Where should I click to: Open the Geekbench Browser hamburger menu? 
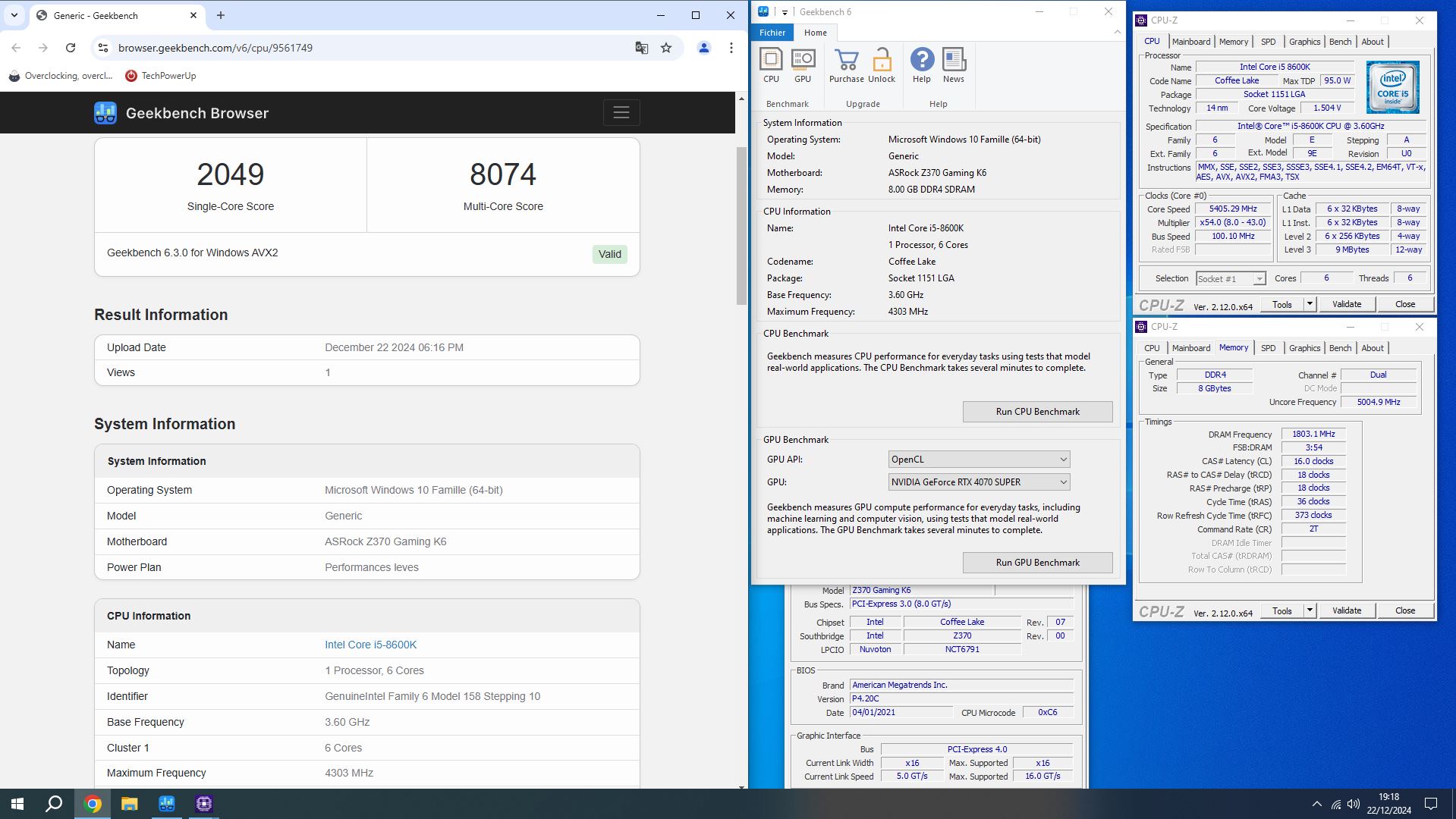pyautogui.click(x=621, y=112)
